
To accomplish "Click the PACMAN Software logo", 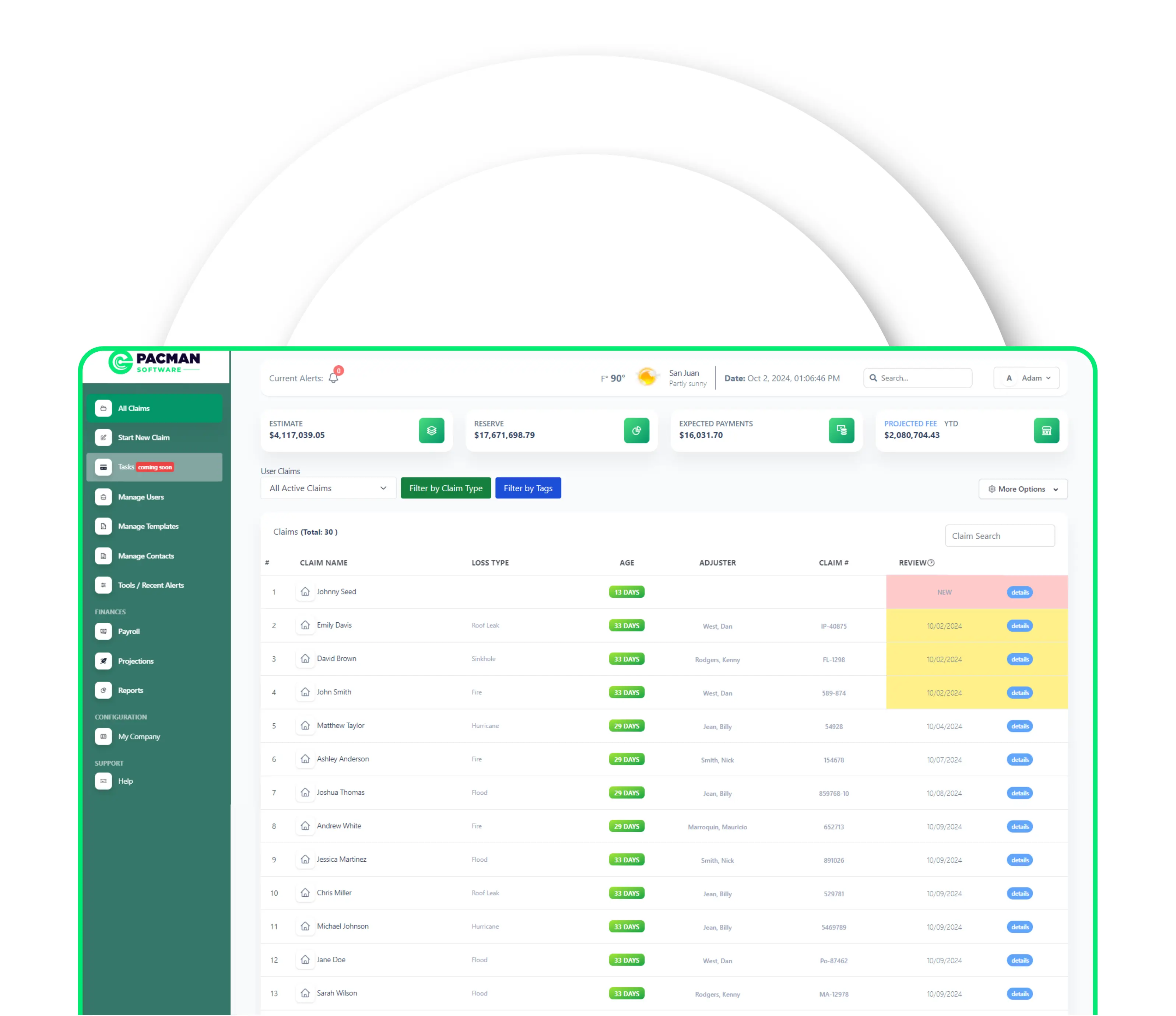I will point(154,363).
